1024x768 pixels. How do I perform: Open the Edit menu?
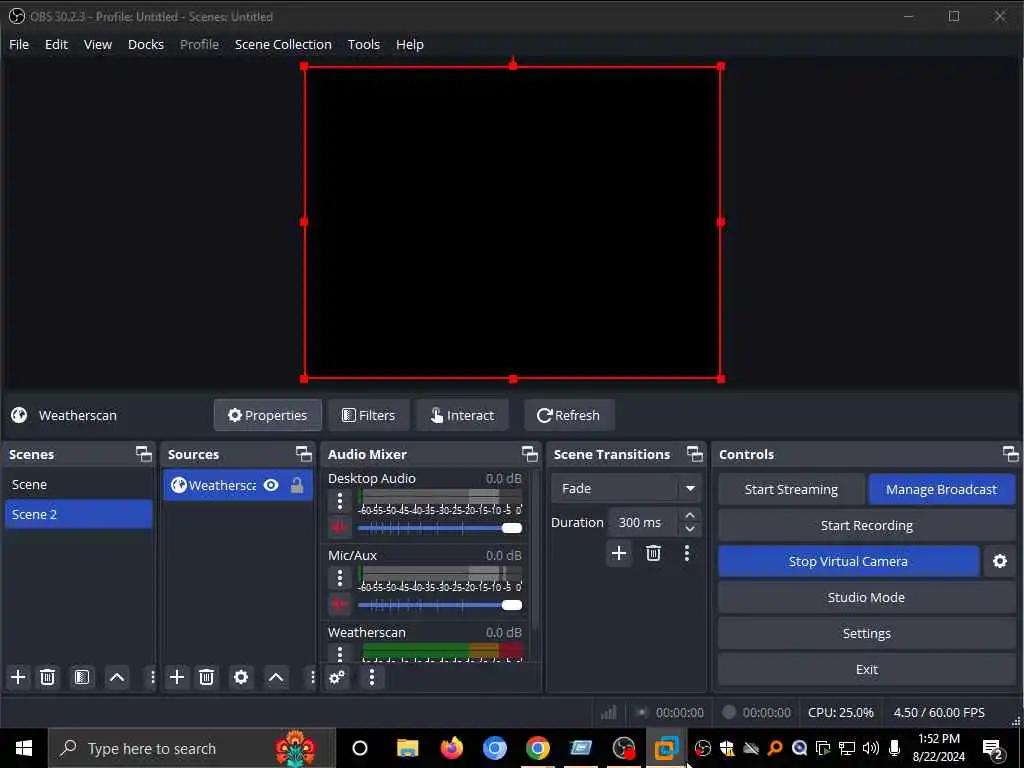(56, 44)
